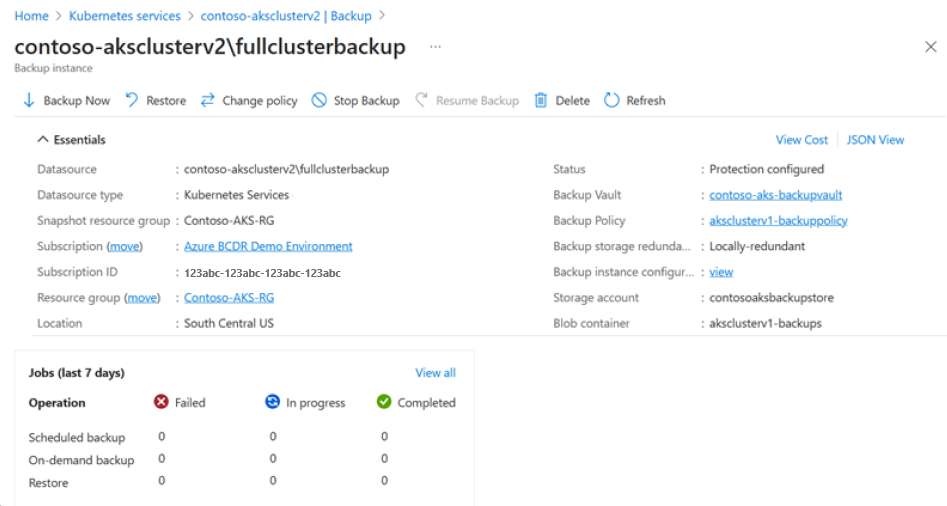Screen dimensions: 947x506
Task: Click the Resume Backup icon
Action: [422, 100]
